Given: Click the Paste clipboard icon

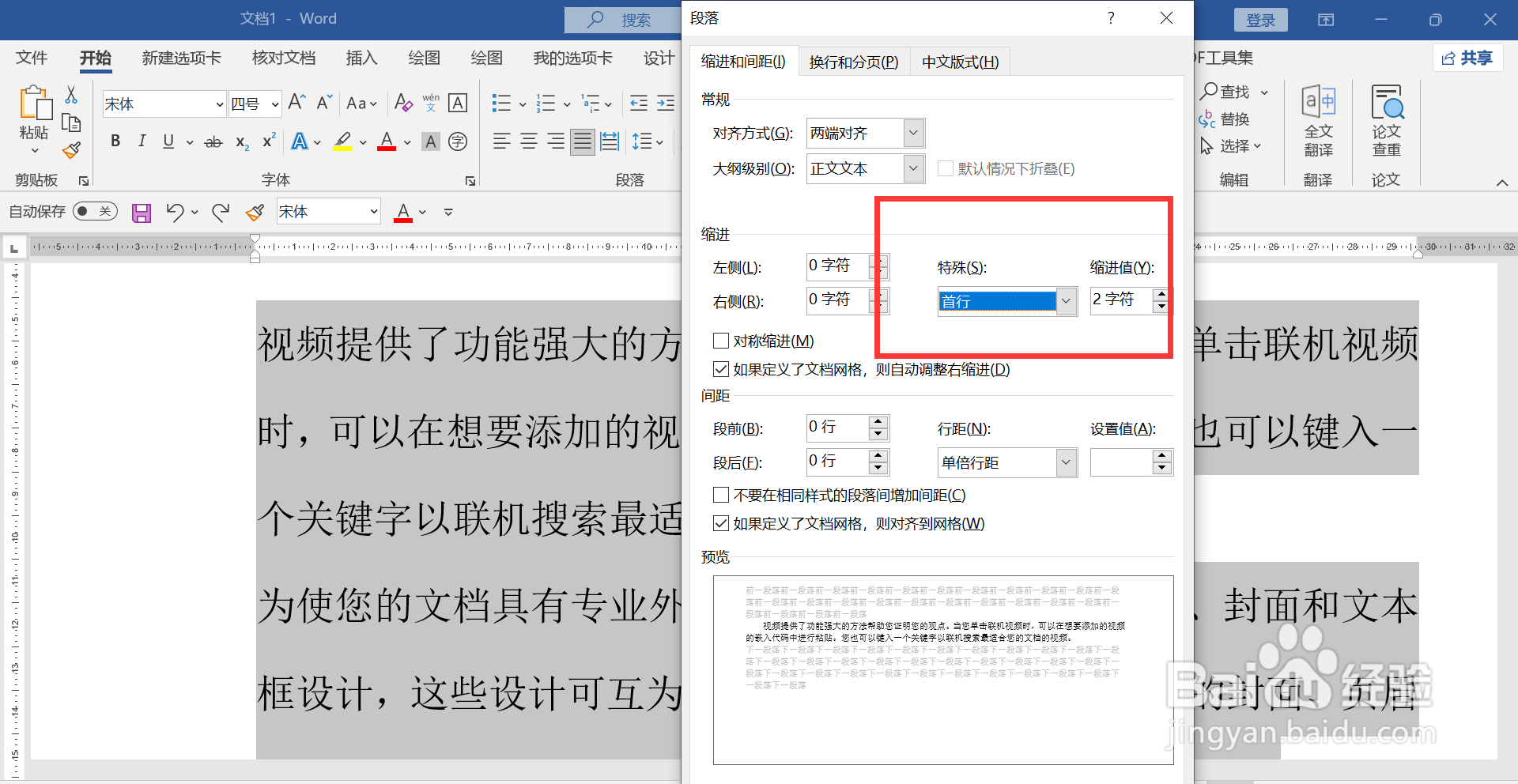Looking at the screenshot, I should point(35,104).
